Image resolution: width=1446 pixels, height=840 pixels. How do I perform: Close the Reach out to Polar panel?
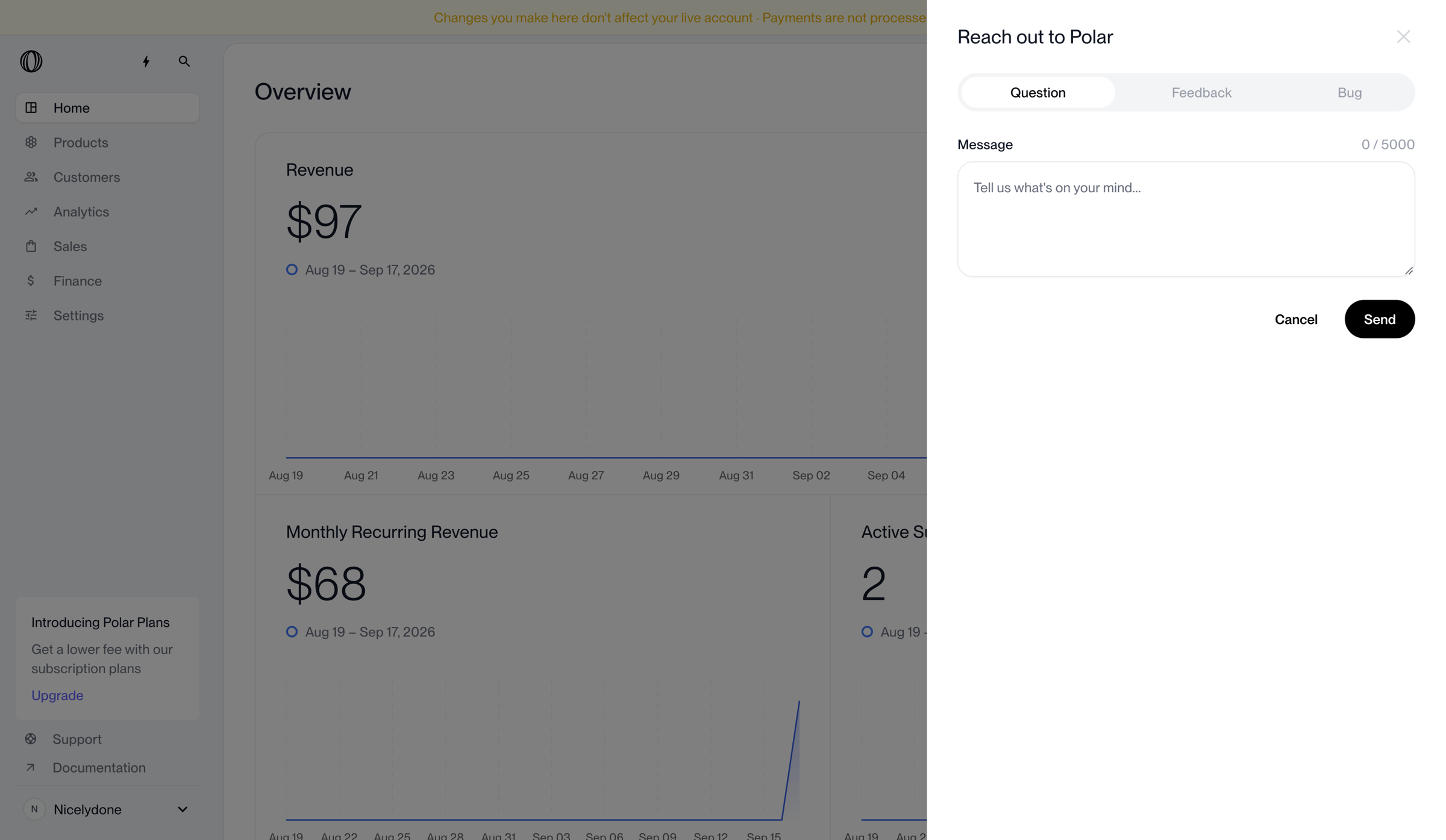1403,37
